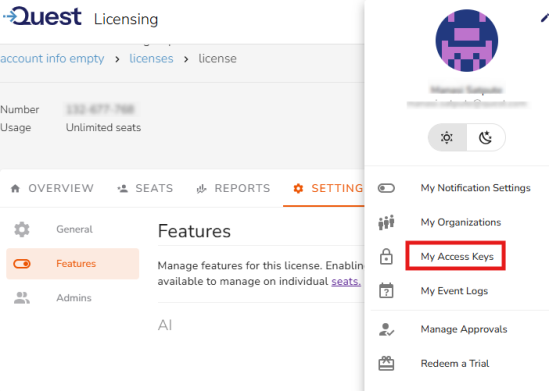Open Manage Approvals
The width and height of the screenshot is (549, 391).
coord(464,329)
